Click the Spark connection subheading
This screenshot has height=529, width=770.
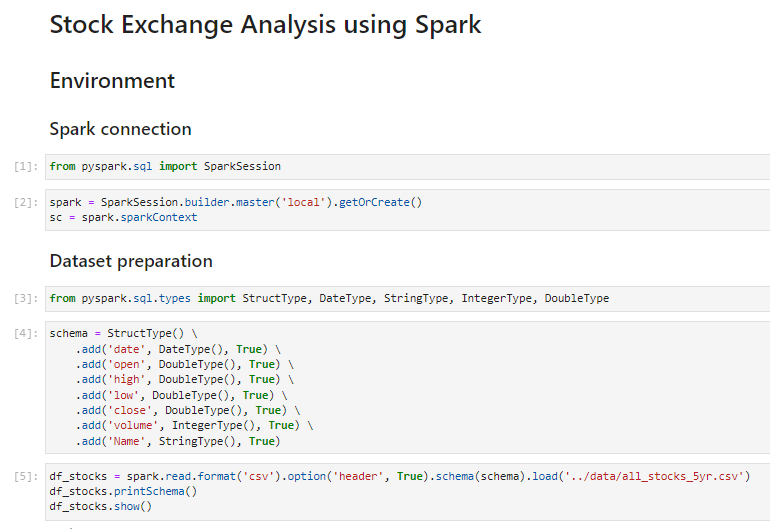pyautogui.click(x=120, y=129)
